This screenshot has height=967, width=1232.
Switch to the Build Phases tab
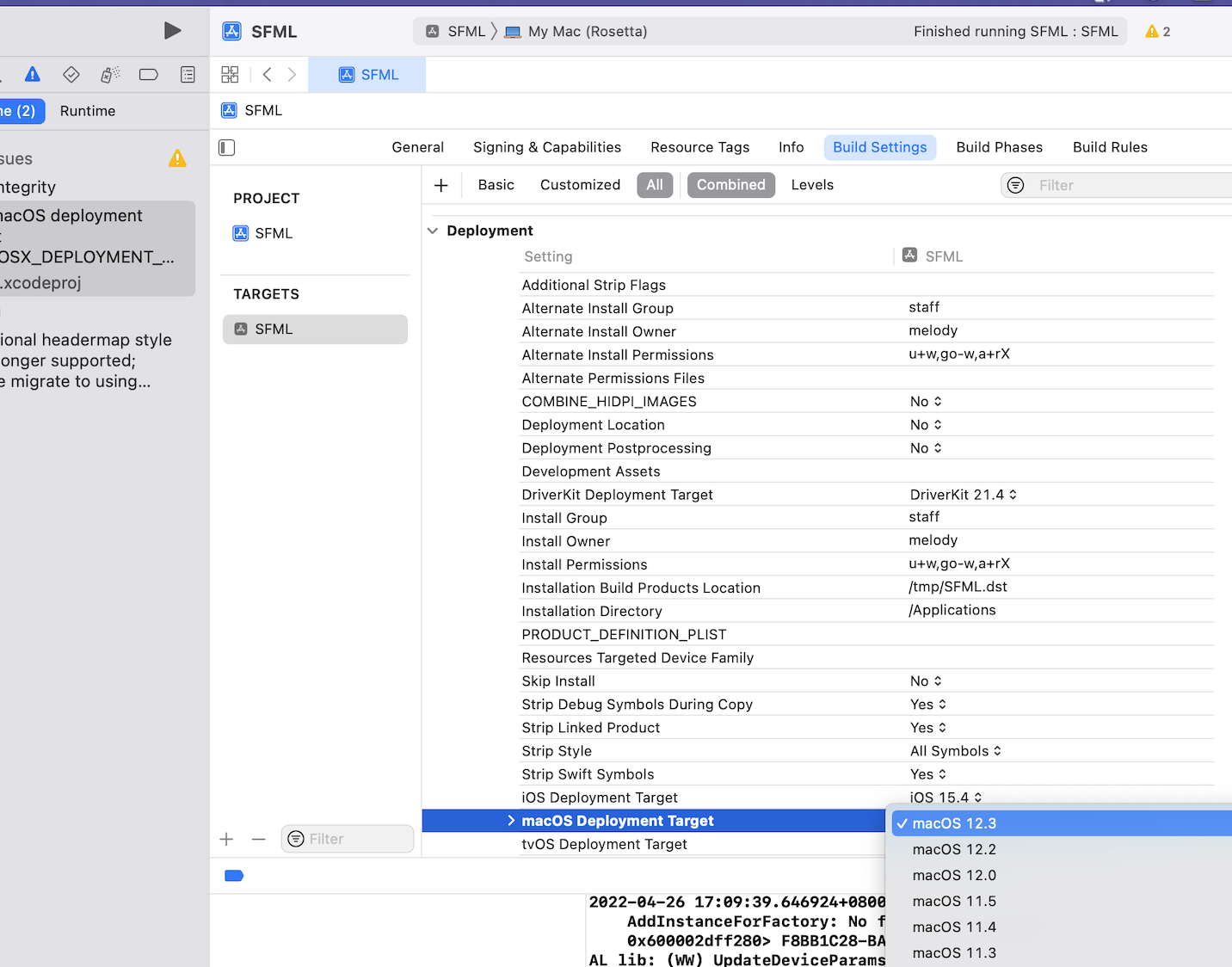tap(999, 147)
